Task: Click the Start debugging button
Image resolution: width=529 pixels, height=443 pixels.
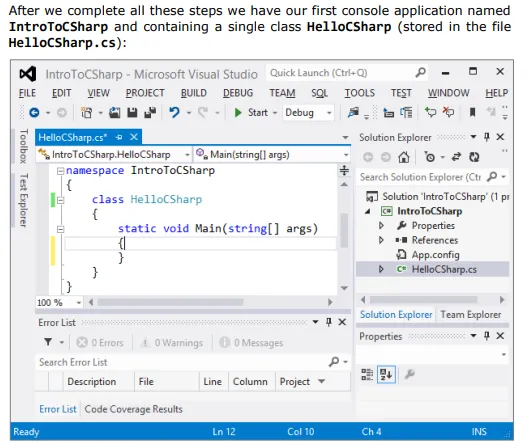Action: pos(251,113)
